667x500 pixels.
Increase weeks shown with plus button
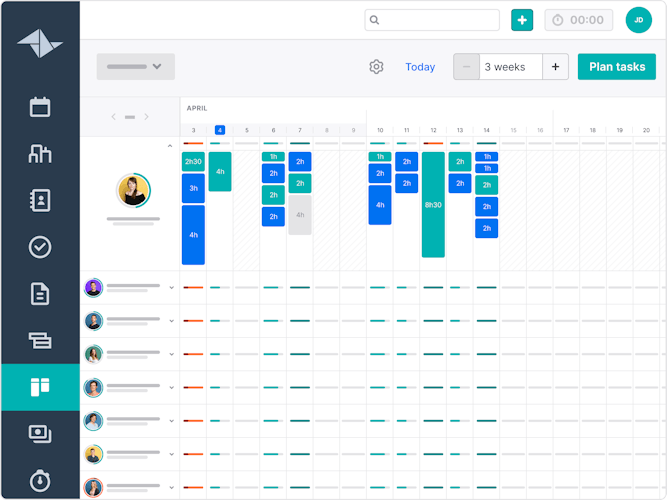556,67
